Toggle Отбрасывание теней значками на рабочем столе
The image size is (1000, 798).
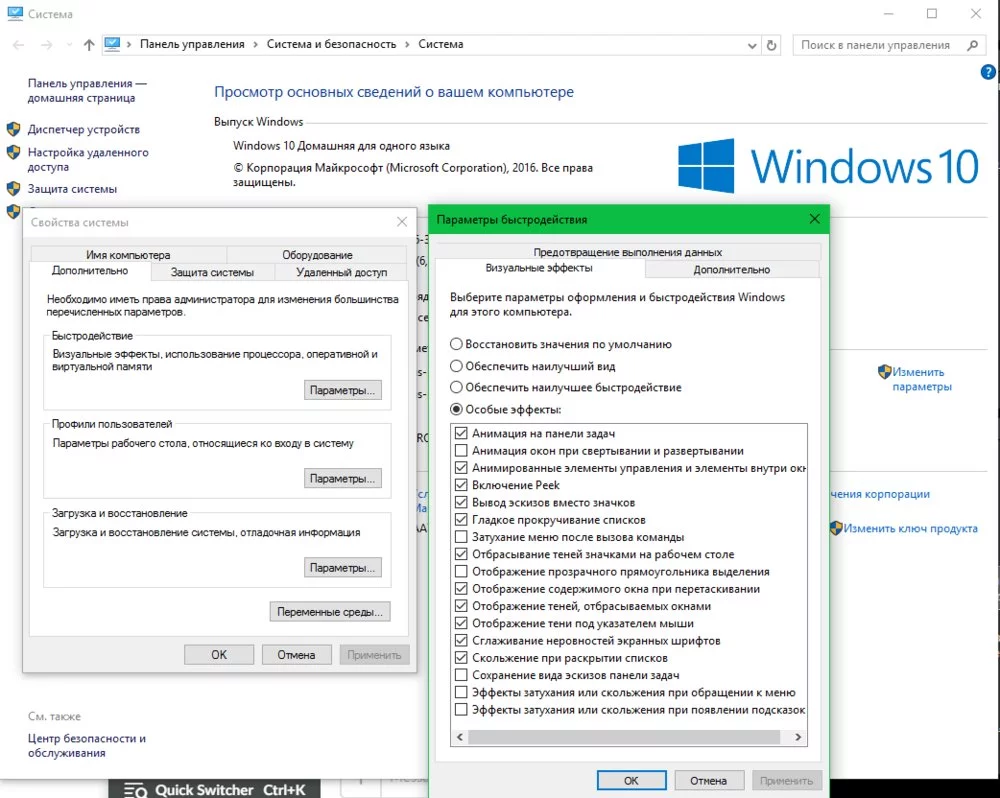coord(461,554)
